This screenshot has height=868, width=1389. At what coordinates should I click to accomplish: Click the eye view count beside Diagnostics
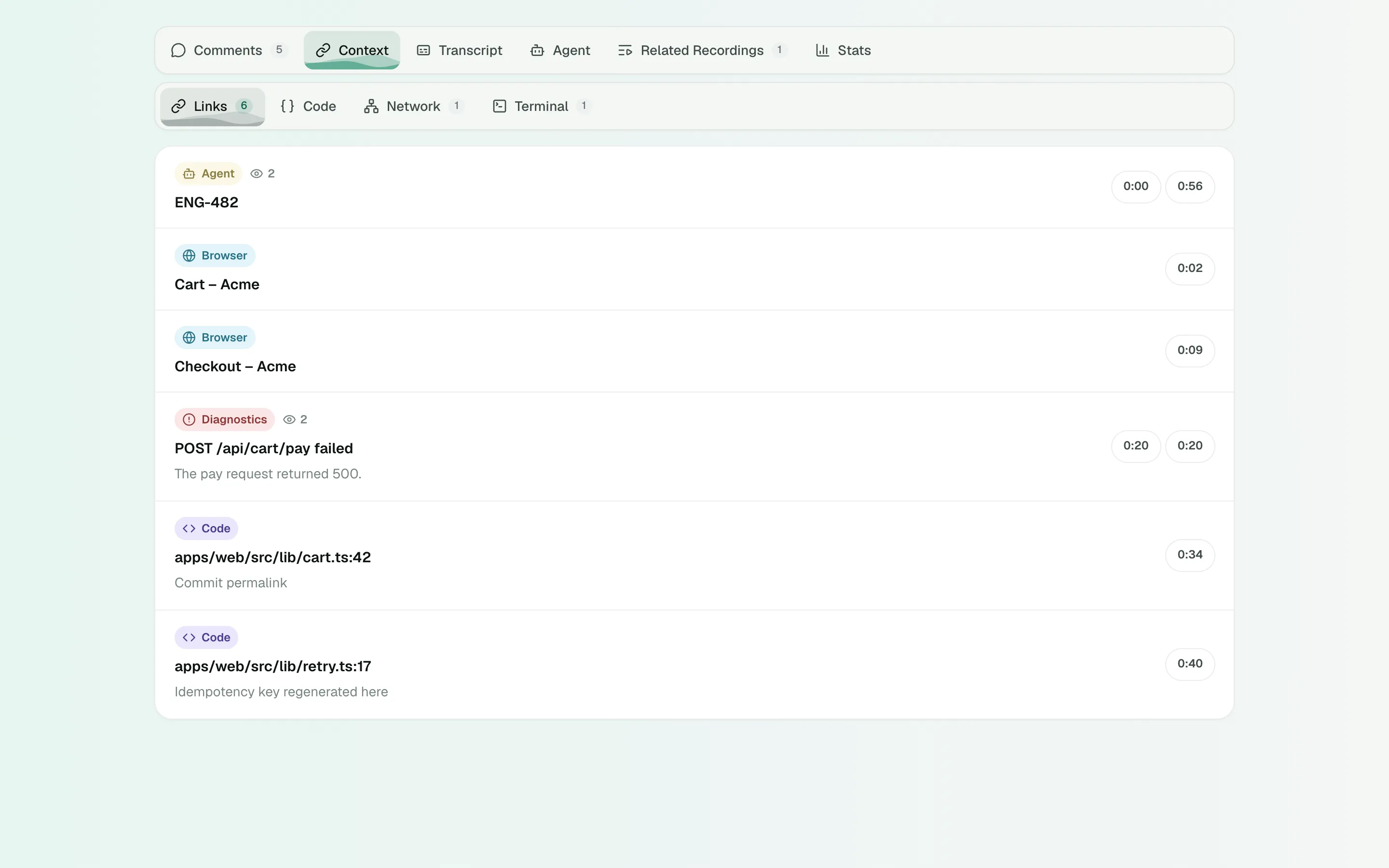click(x=295, y=420)
